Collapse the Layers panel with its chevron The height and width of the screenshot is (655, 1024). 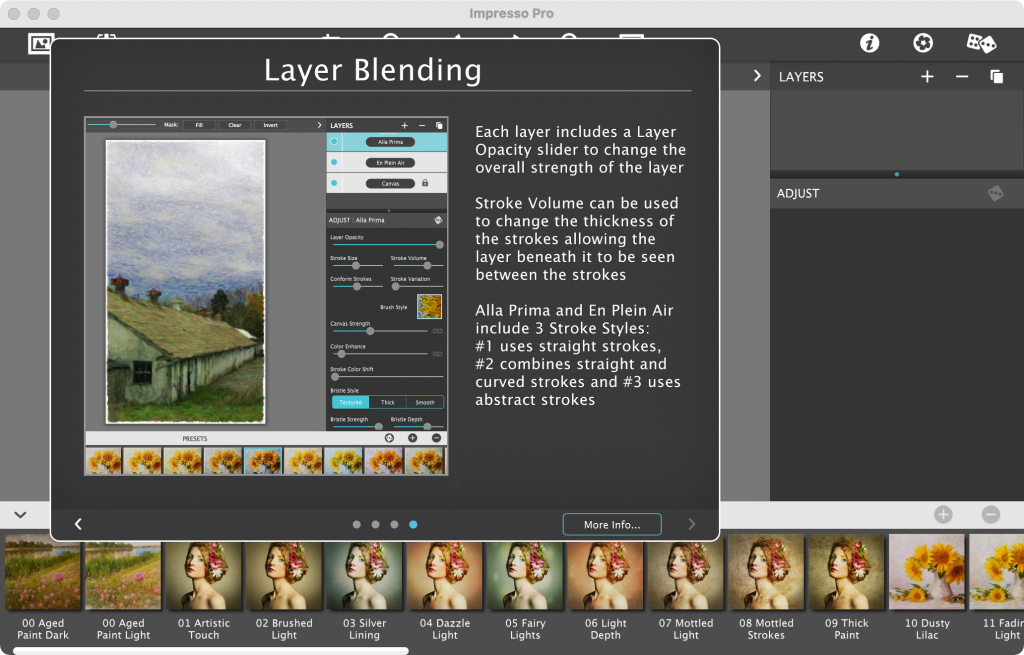coord(757,77)
